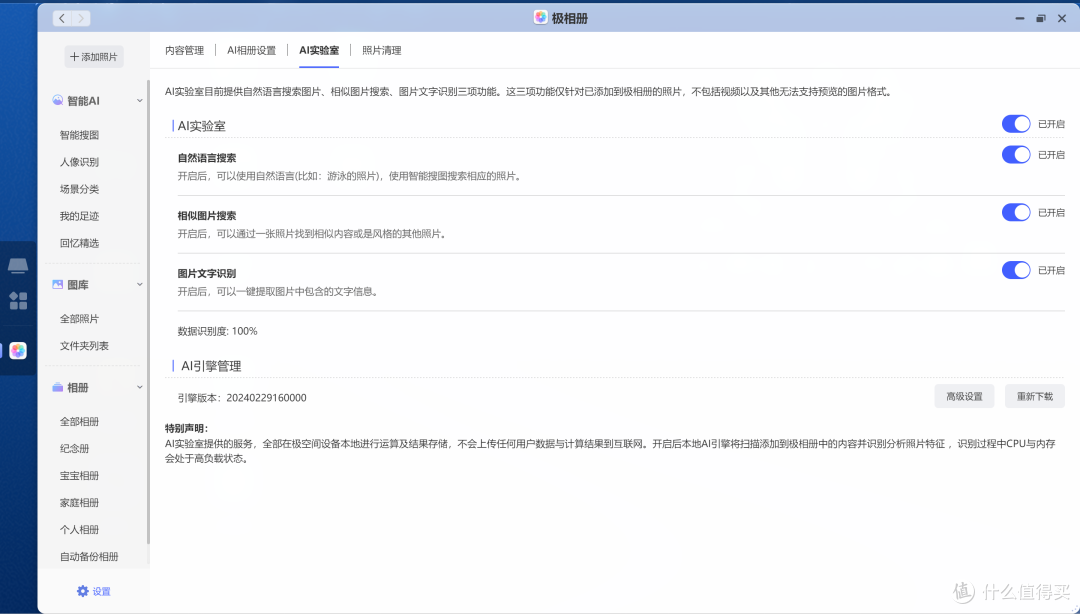Open the storage drive icon in left dock
The width and height of the screenshot is (1080, 614).
[18, 265]
